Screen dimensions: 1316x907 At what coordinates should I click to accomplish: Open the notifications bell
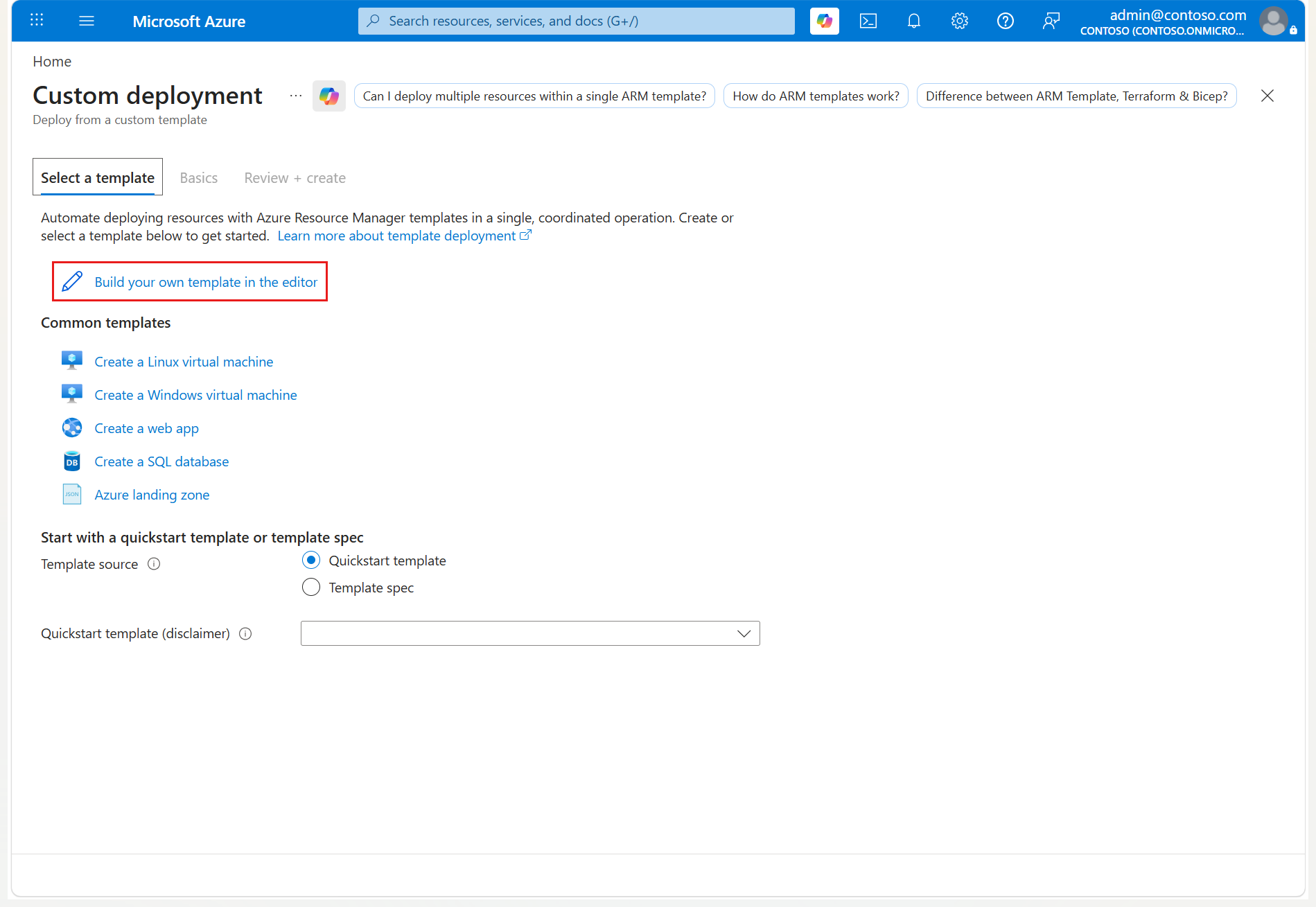click(914, 21)
